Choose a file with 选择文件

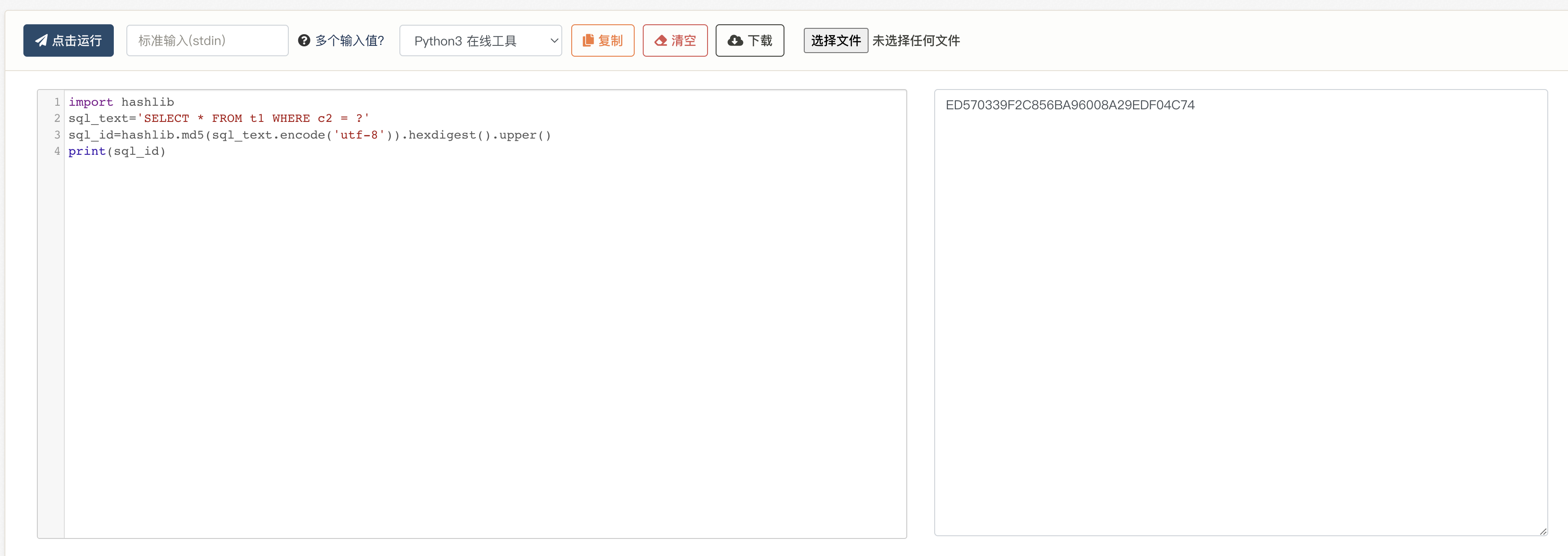pos(835,40)
